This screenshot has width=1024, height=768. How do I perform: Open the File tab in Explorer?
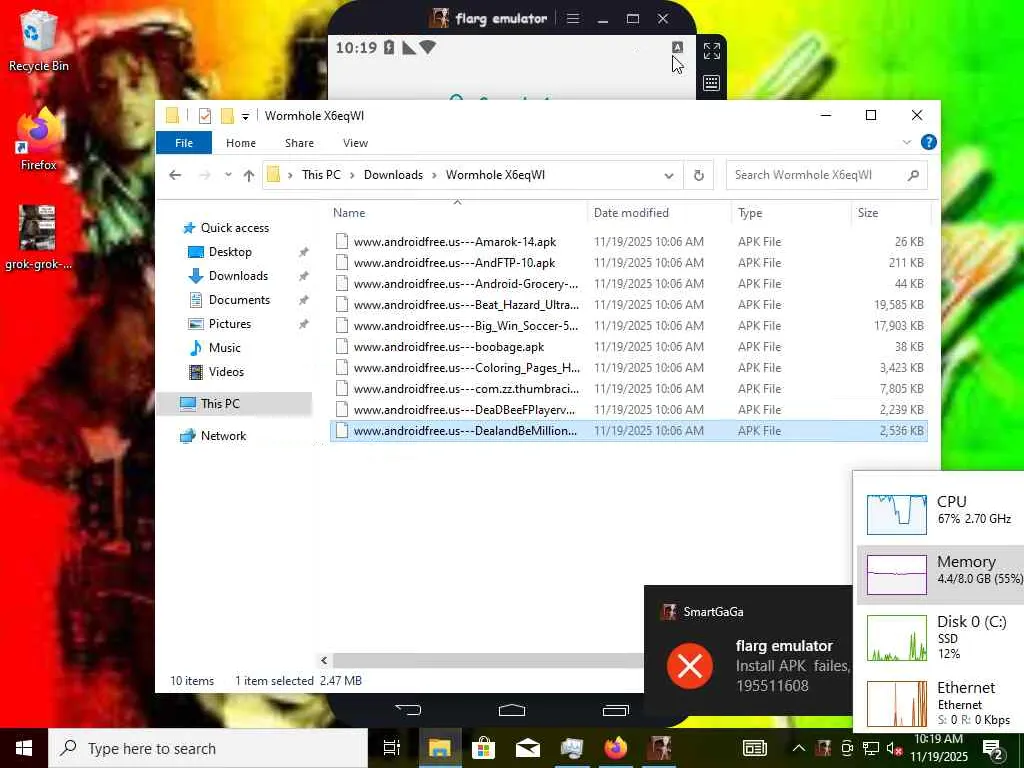(x=184, y=143)
